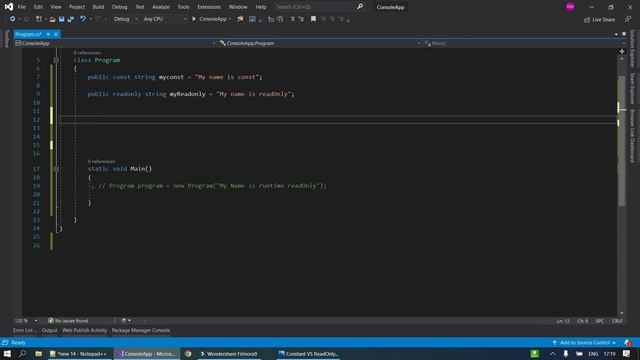The image size is (640, 360).
Task: Click the Live Share button
Action: pos(599,20)
